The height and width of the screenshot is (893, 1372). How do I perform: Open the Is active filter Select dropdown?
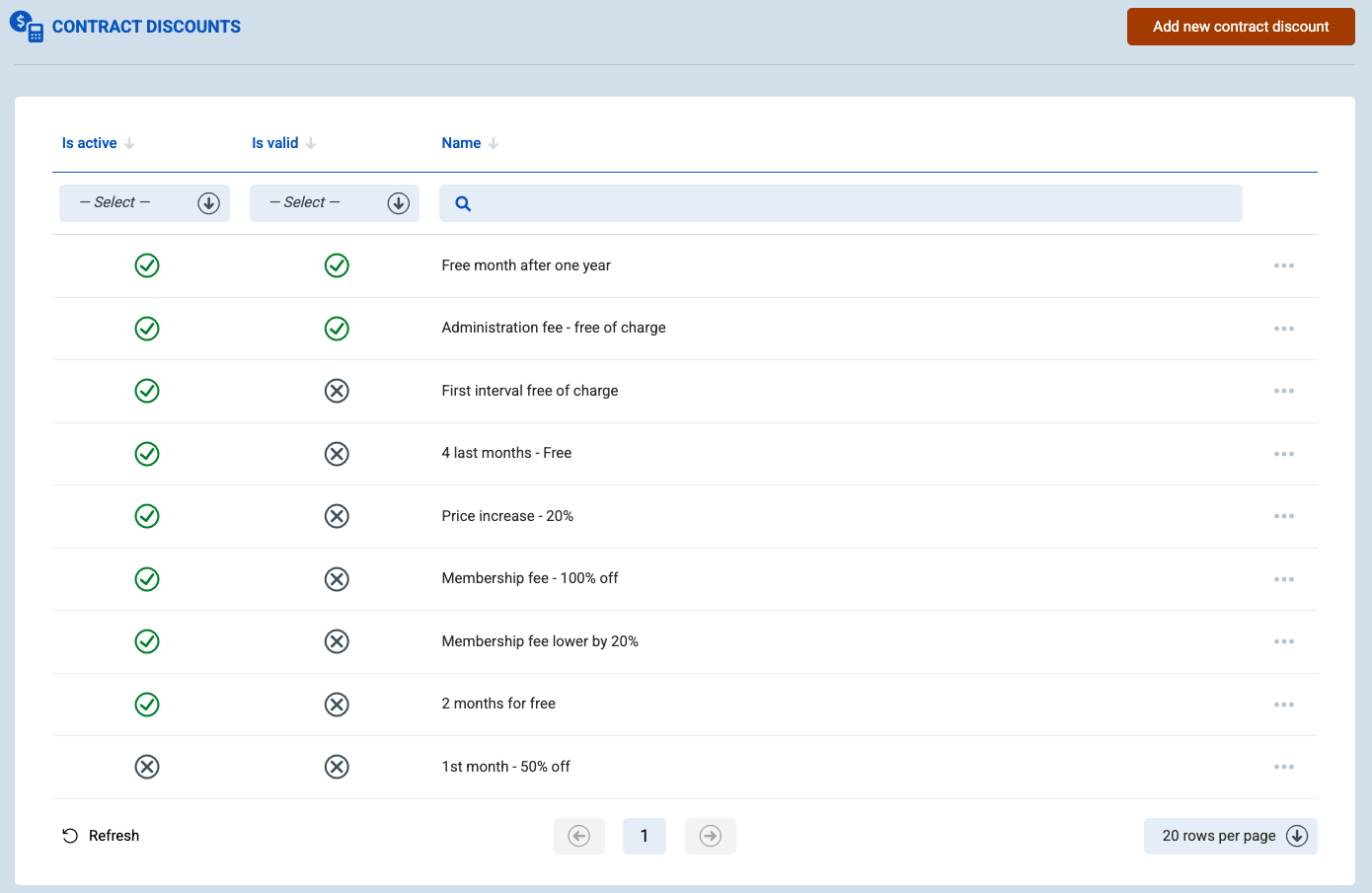[x=144, y=203]
